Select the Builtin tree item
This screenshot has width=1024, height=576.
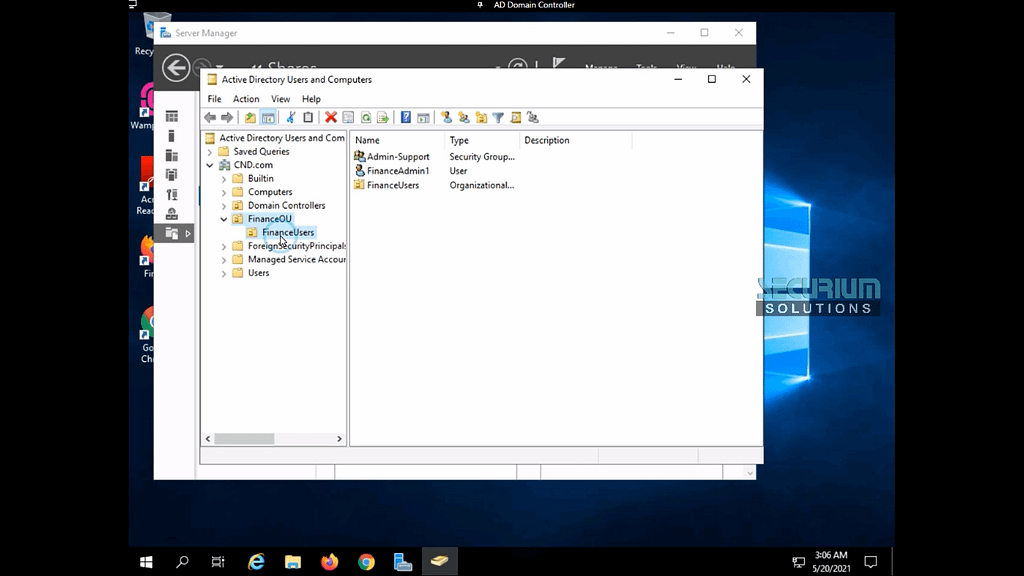pyautogui.click(x=261, y=178)
